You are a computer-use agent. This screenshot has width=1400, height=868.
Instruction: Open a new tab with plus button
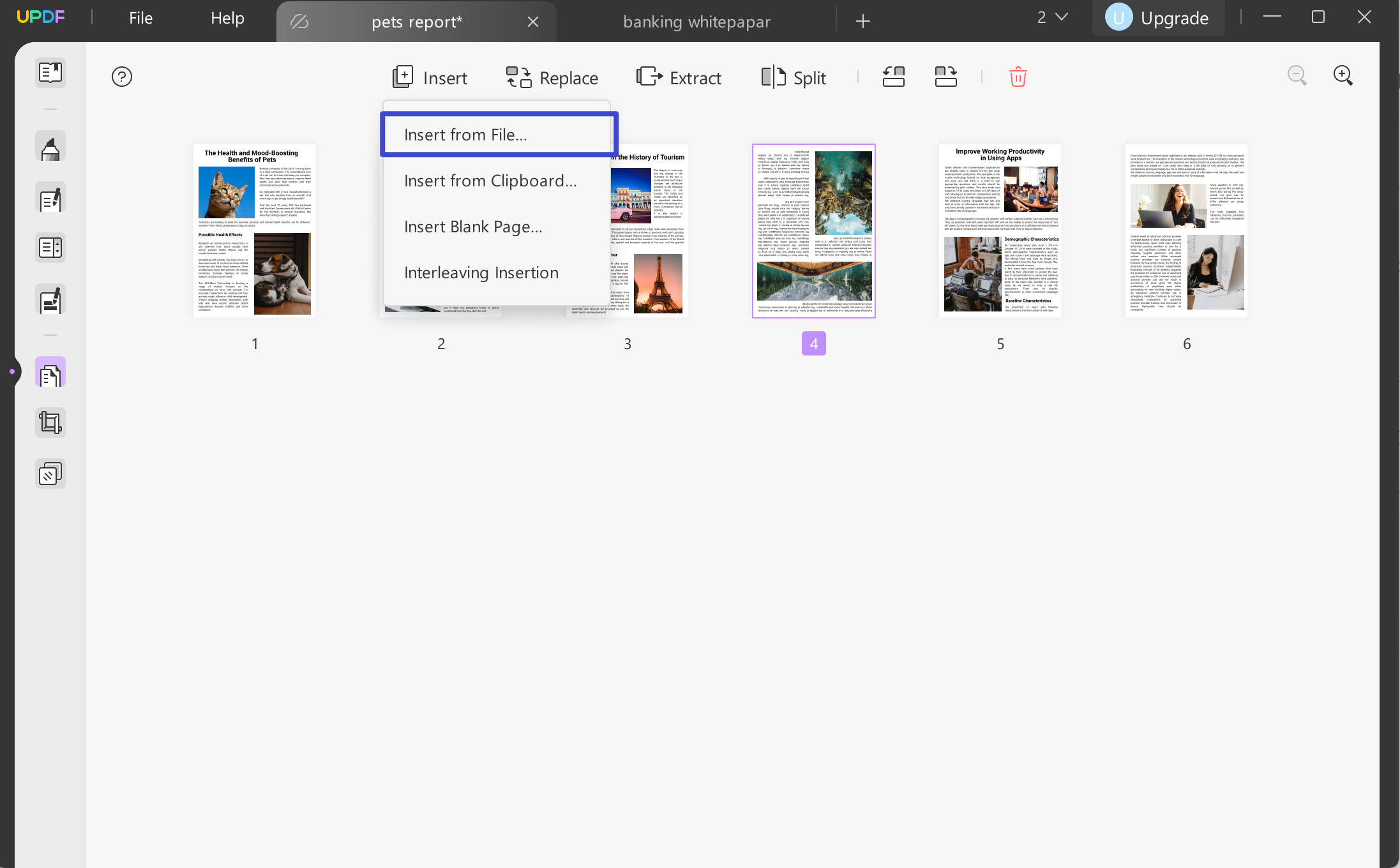tap(862, 22)
